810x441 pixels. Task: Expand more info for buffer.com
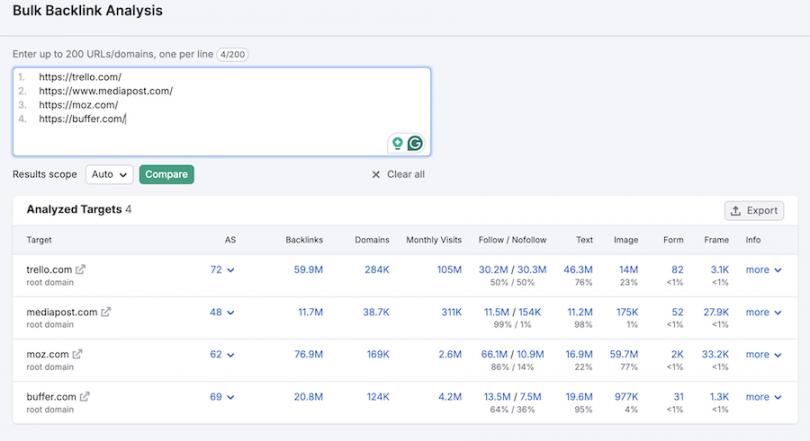(x=764, y=397)
